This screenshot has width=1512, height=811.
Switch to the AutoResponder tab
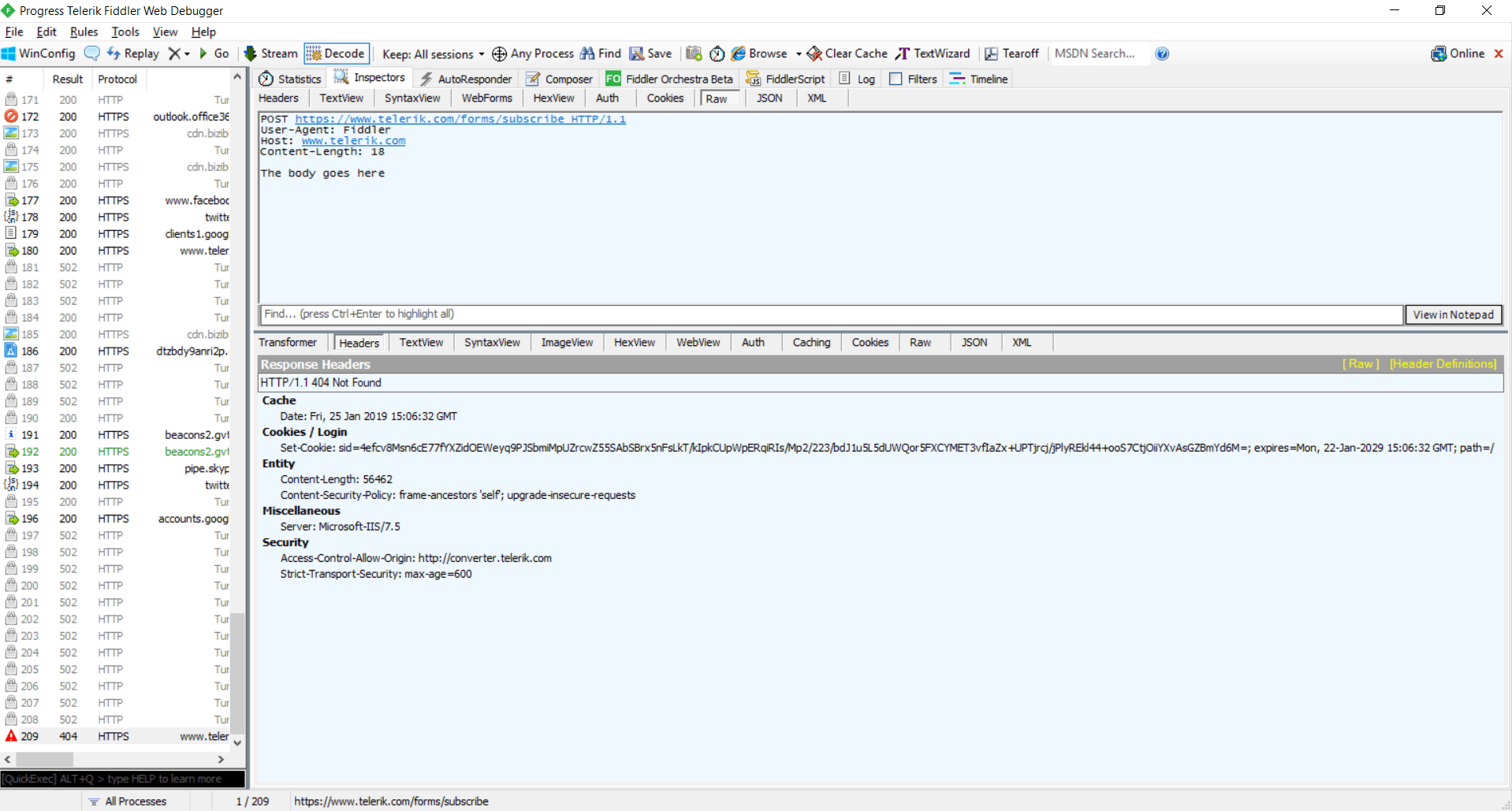pos(466,79)
